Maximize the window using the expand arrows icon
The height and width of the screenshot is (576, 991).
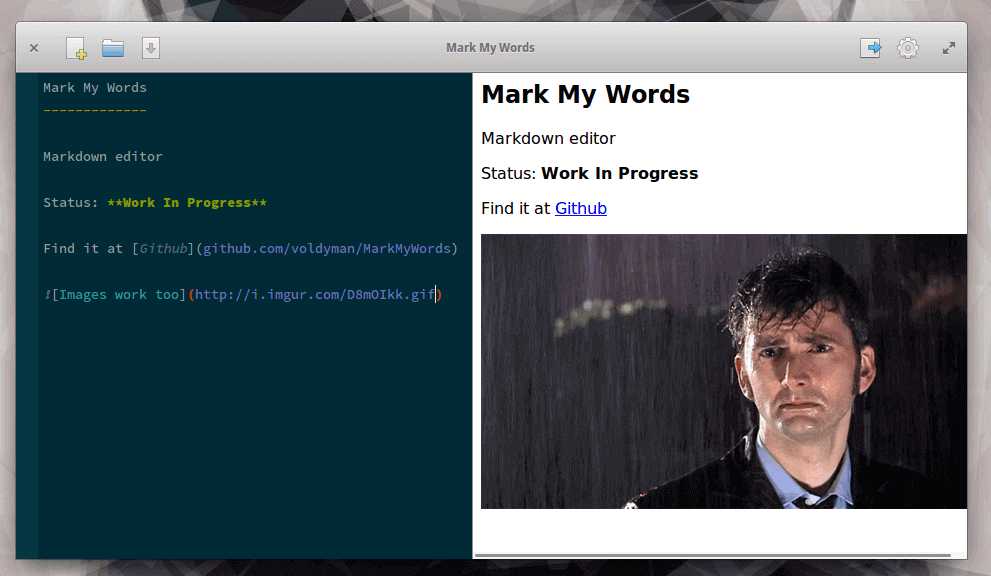(x=948, y=48)
